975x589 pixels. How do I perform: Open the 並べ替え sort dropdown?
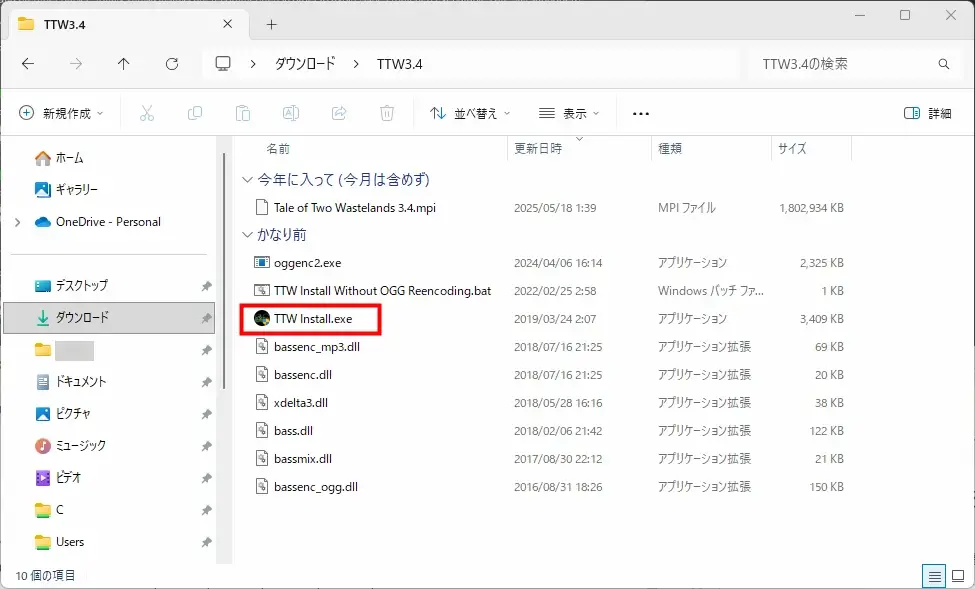pos(470,113)
